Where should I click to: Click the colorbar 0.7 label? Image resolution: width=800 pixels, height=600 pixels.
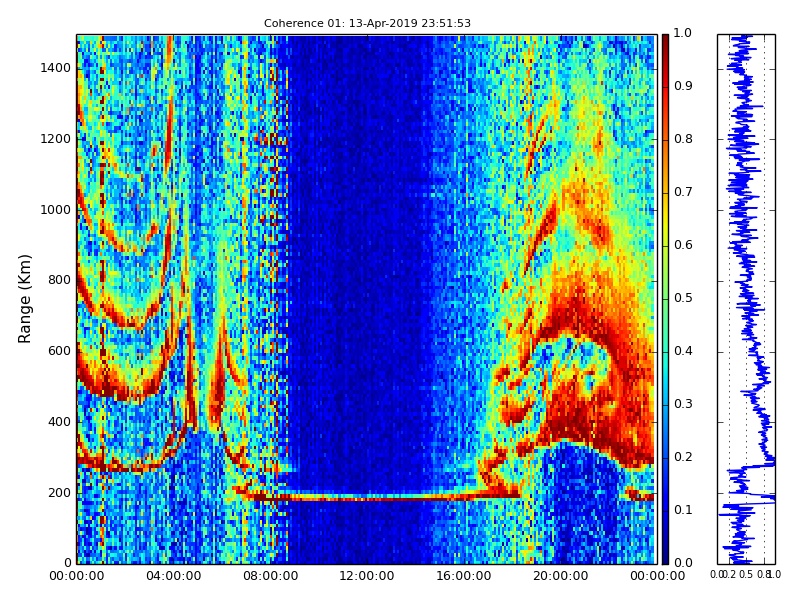tap(683, 192)
